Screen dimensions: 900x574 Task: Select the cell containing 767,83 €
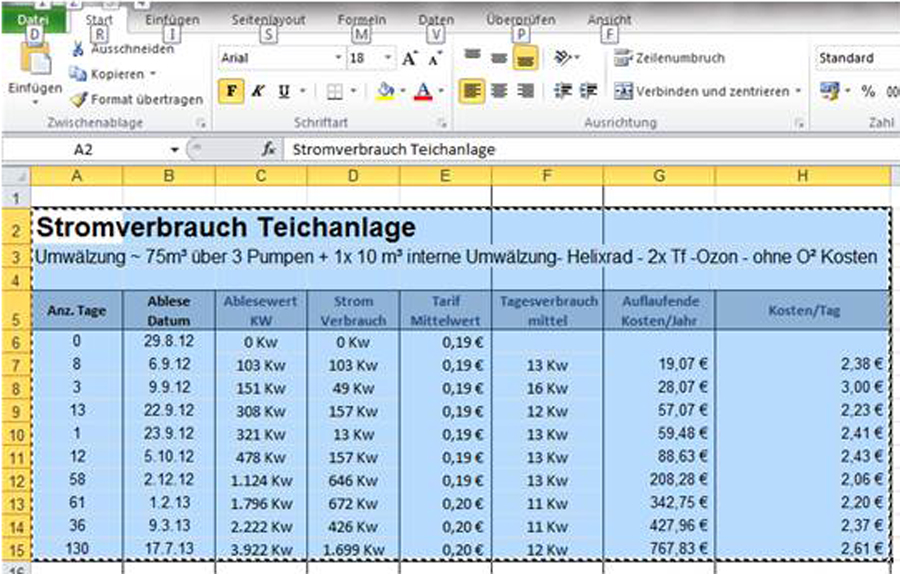659,548
